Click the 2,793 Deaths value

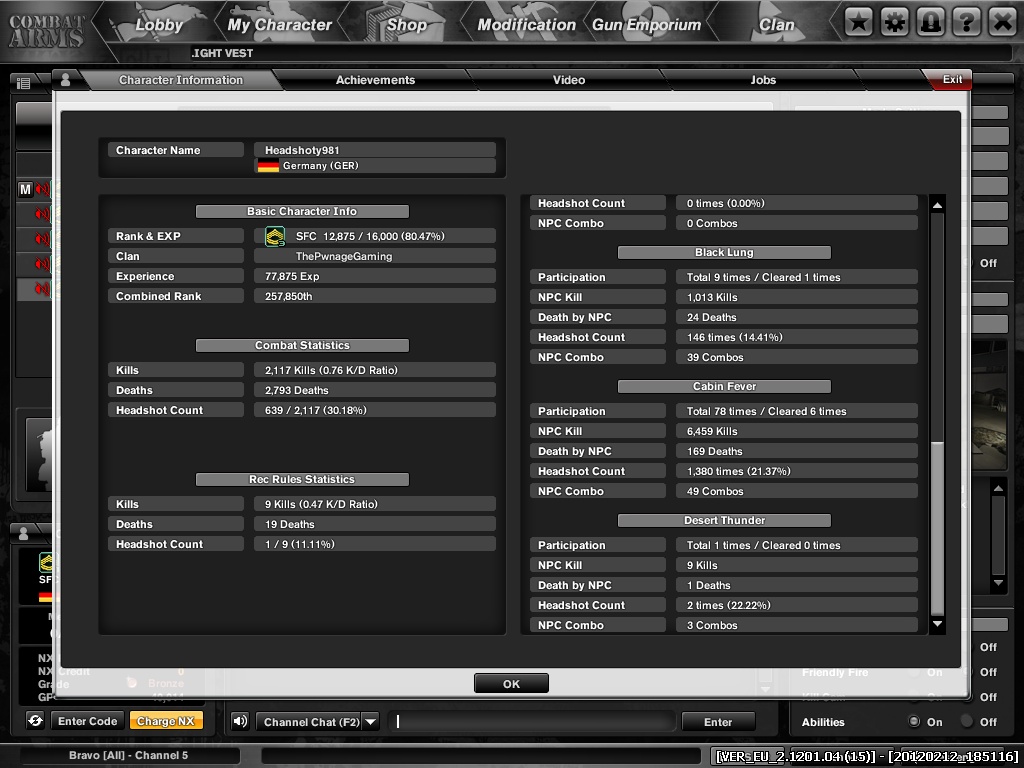[296, 390]
